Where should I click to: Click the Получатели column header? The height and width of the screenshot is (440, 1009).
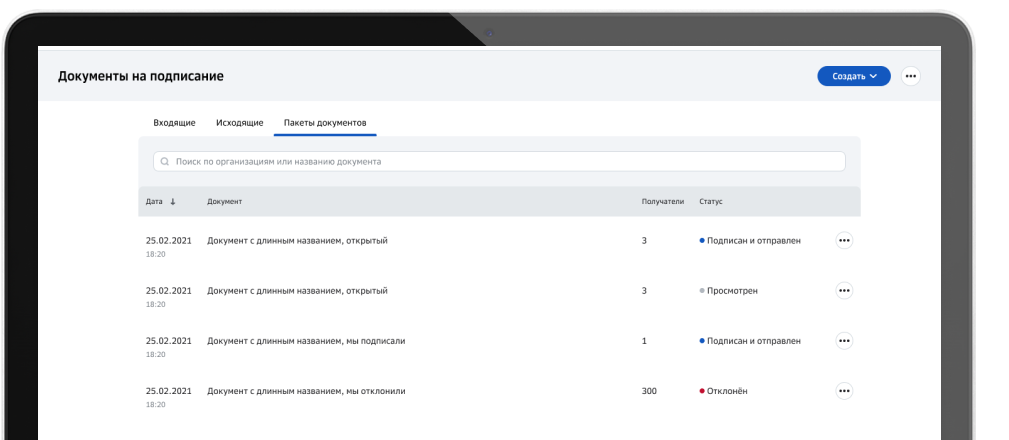pos(662,202)
